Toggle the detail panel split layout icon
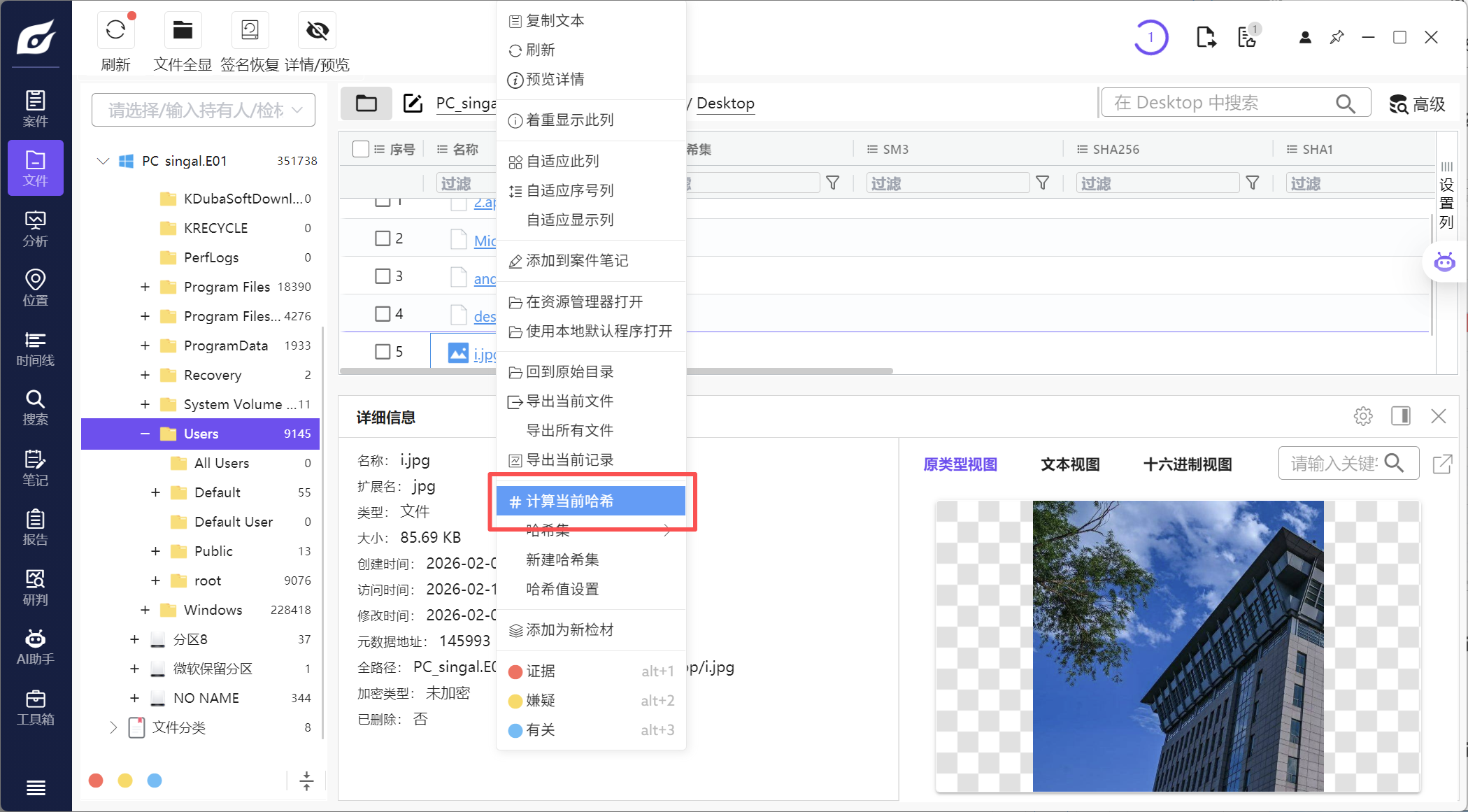This screenshot has height=812, width=1468. point(1401,416)
